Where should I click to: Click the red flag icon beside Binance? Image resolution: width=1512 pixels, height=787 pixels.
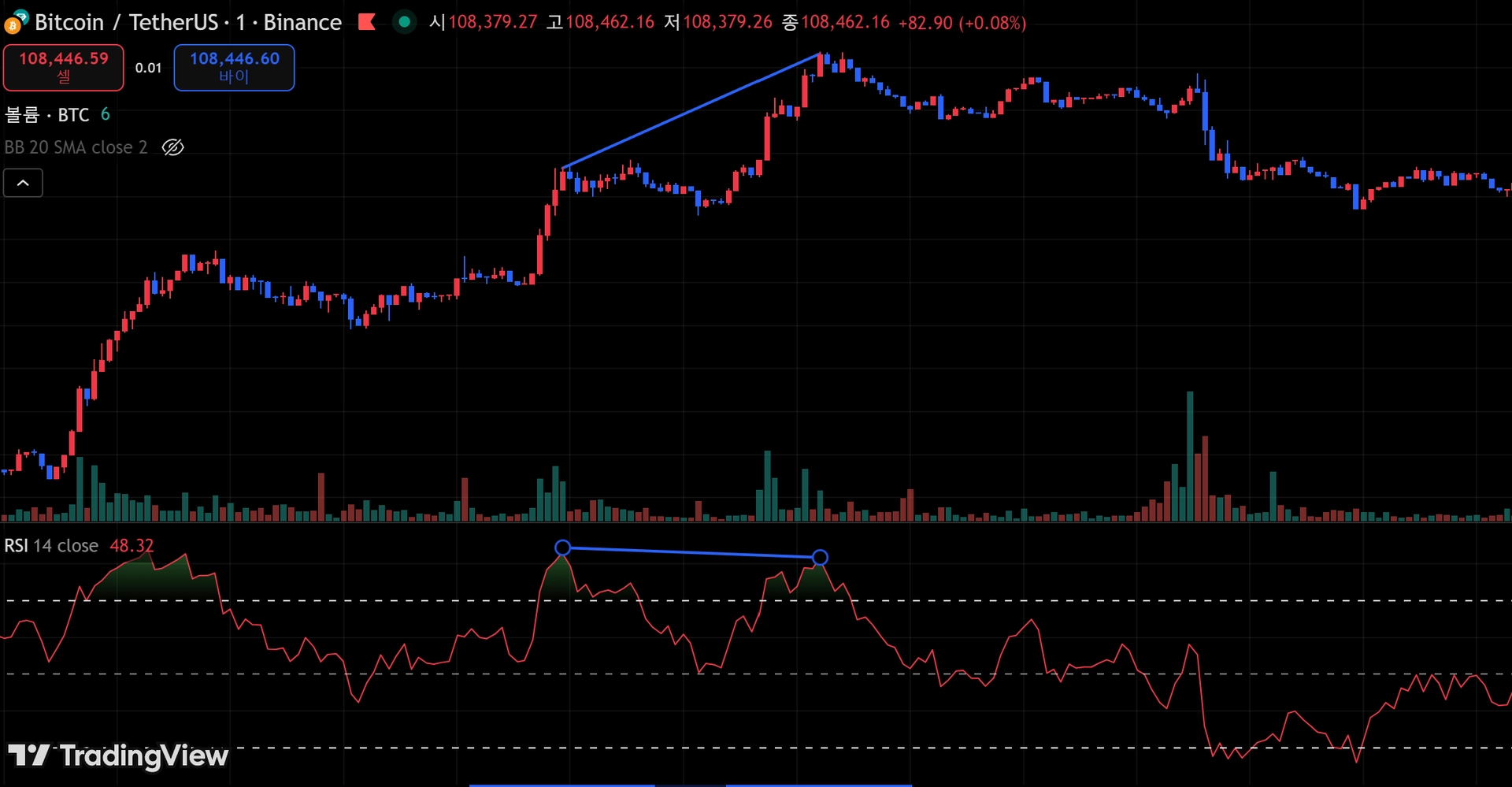coord(366,22)
